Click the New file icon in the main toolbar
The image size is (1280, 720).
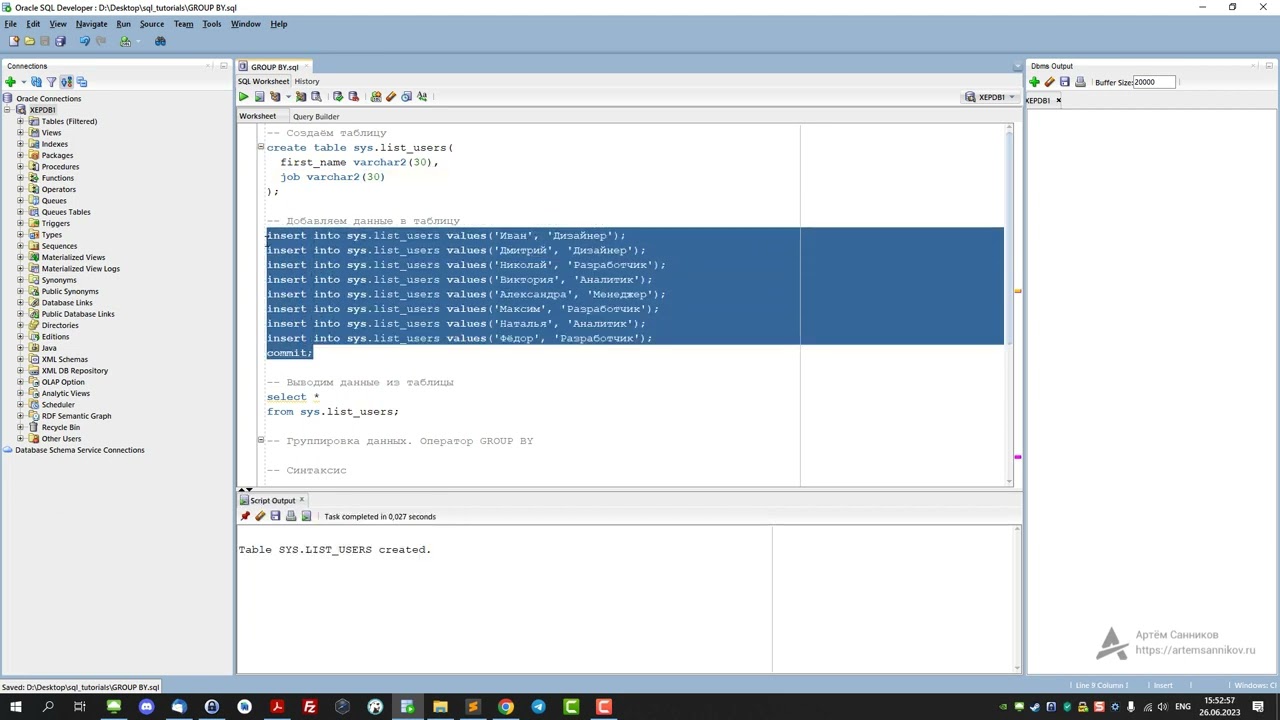(14, 41)
